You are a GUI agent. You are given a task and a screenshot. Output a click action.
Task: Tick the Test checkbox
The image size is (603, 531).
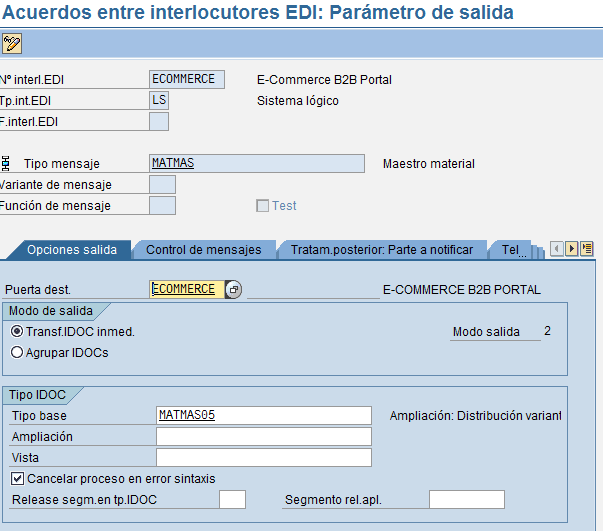coord(262,206)
